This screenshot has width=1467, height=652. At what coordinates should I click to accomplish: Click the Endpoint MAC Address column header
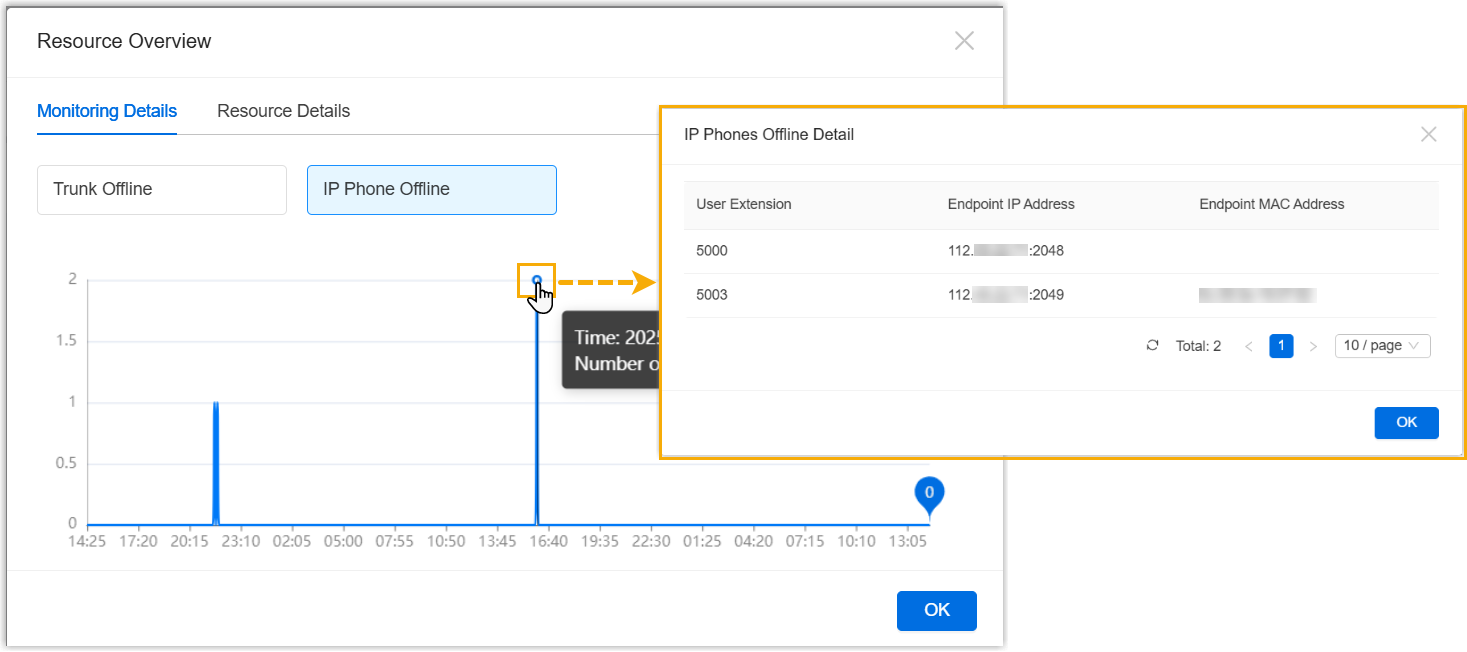pos(1271,204)
